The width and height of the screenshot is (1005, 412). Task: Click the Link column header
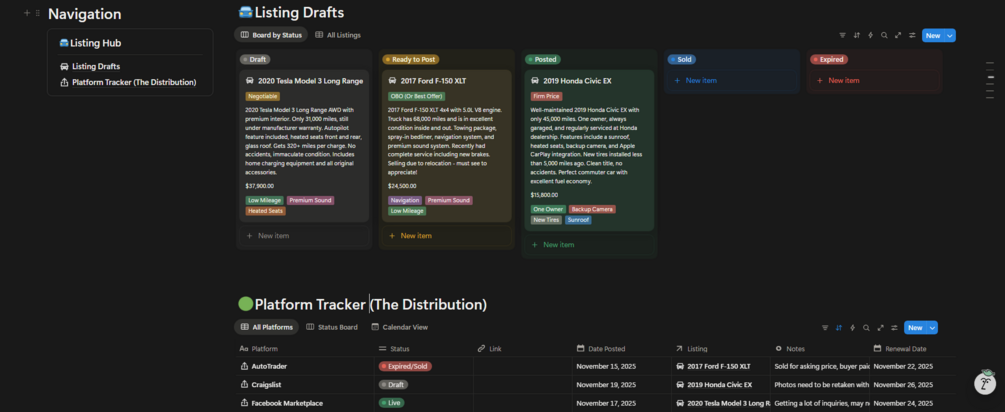522,349
